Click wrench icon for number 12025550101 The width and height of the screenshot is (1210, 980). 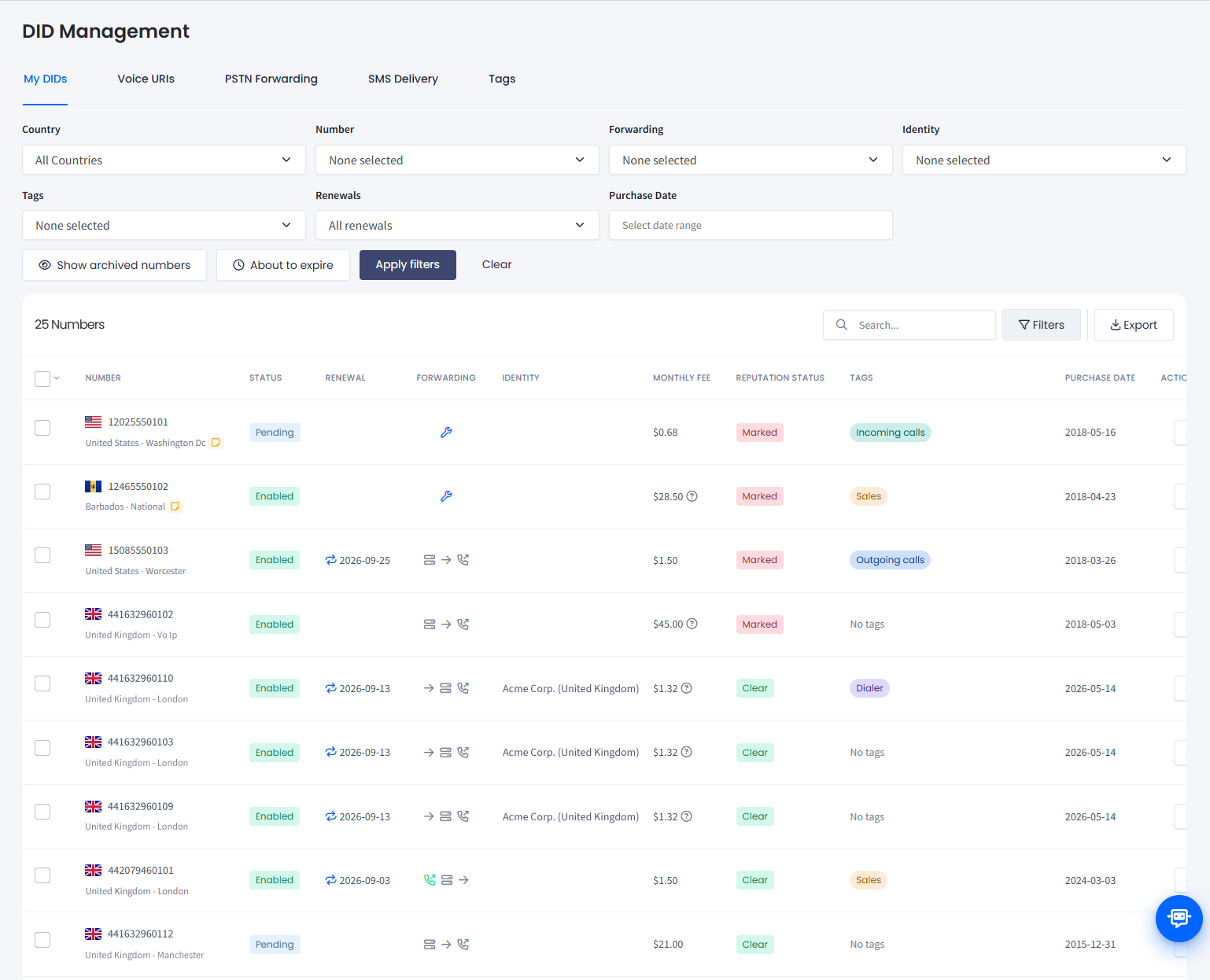[446, 433]
